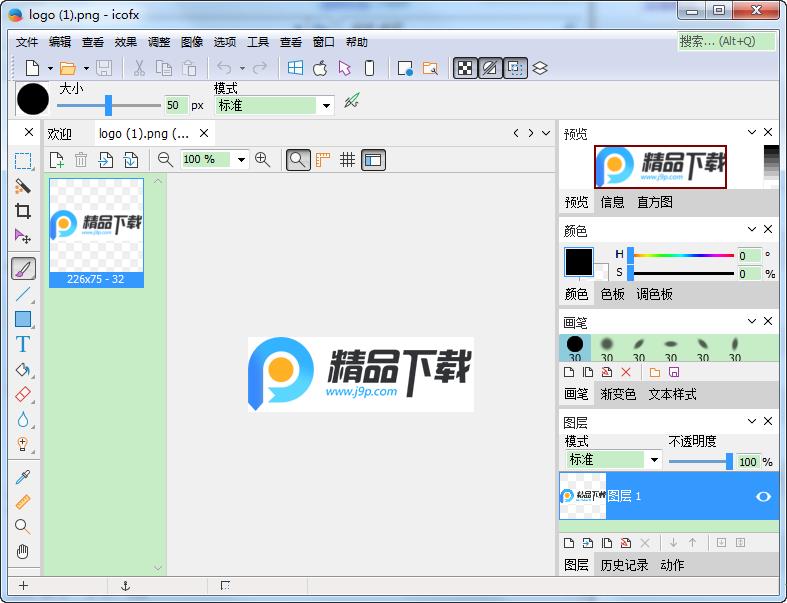Viewport: 787px width, 603px height.
Task: Toggle the diagonal split view button
Action: [490, 68]
